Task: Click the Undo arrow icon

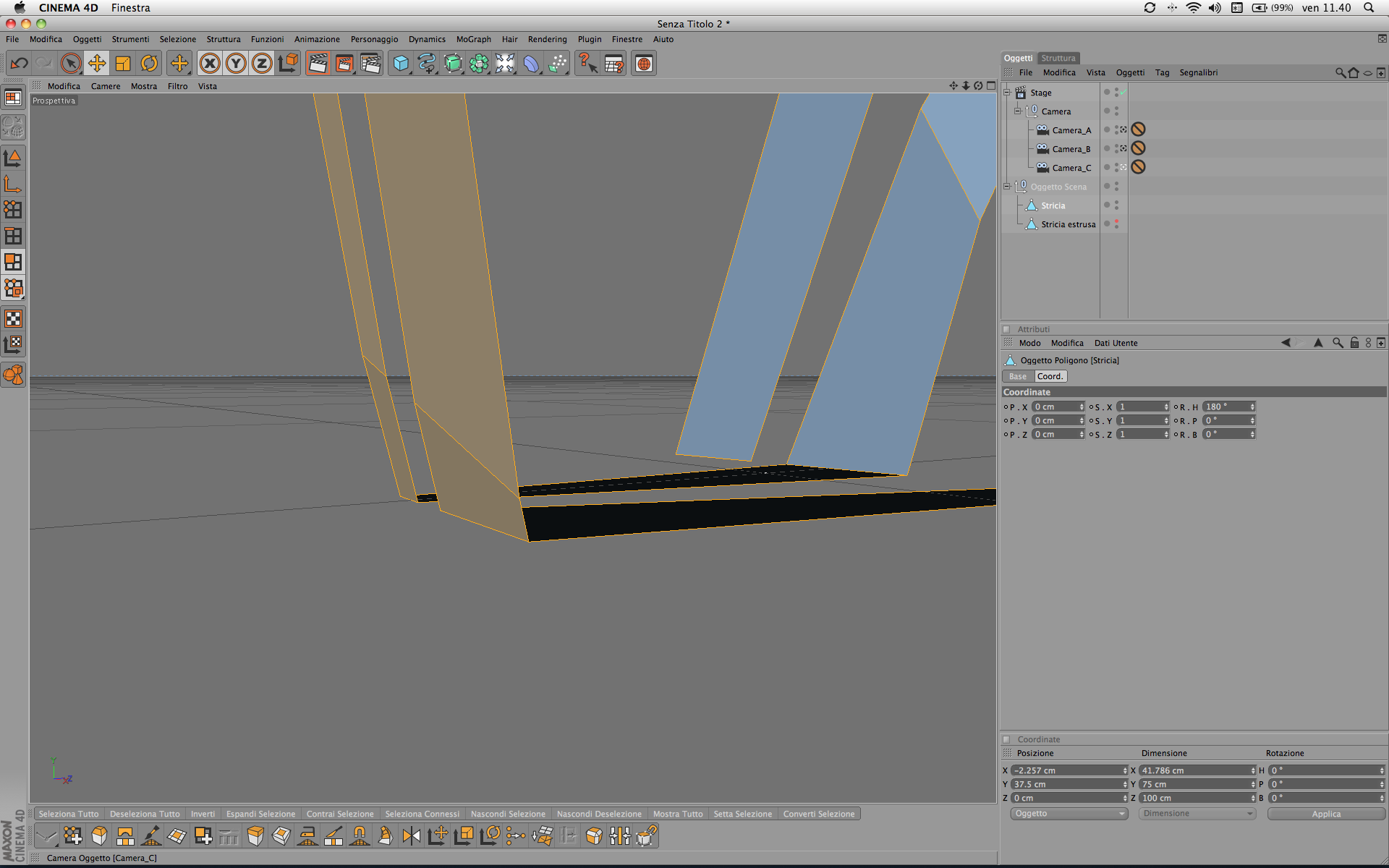Action: [19, 64]
